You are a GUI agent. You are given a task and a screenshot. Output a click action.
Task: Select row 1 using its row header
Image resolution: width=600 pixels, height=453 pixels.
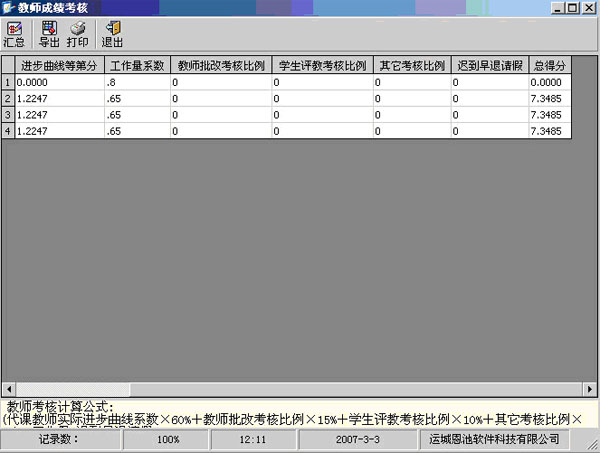pos(7,83)
